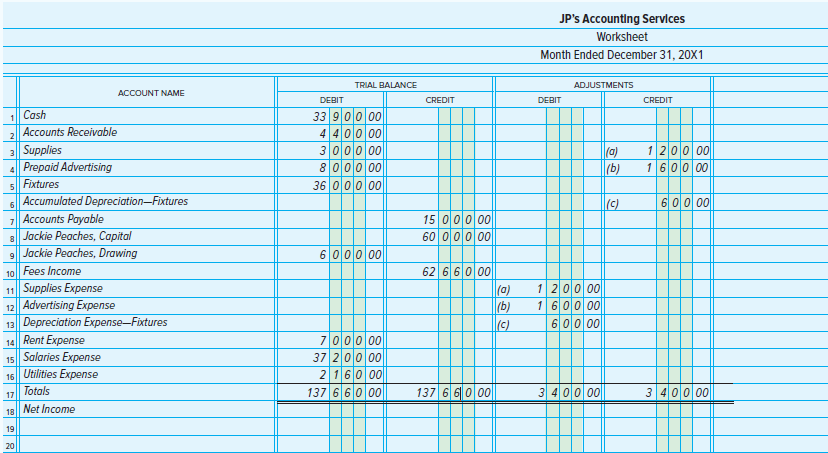
Task: Click the Net Income row label
Action: point(49,410)
